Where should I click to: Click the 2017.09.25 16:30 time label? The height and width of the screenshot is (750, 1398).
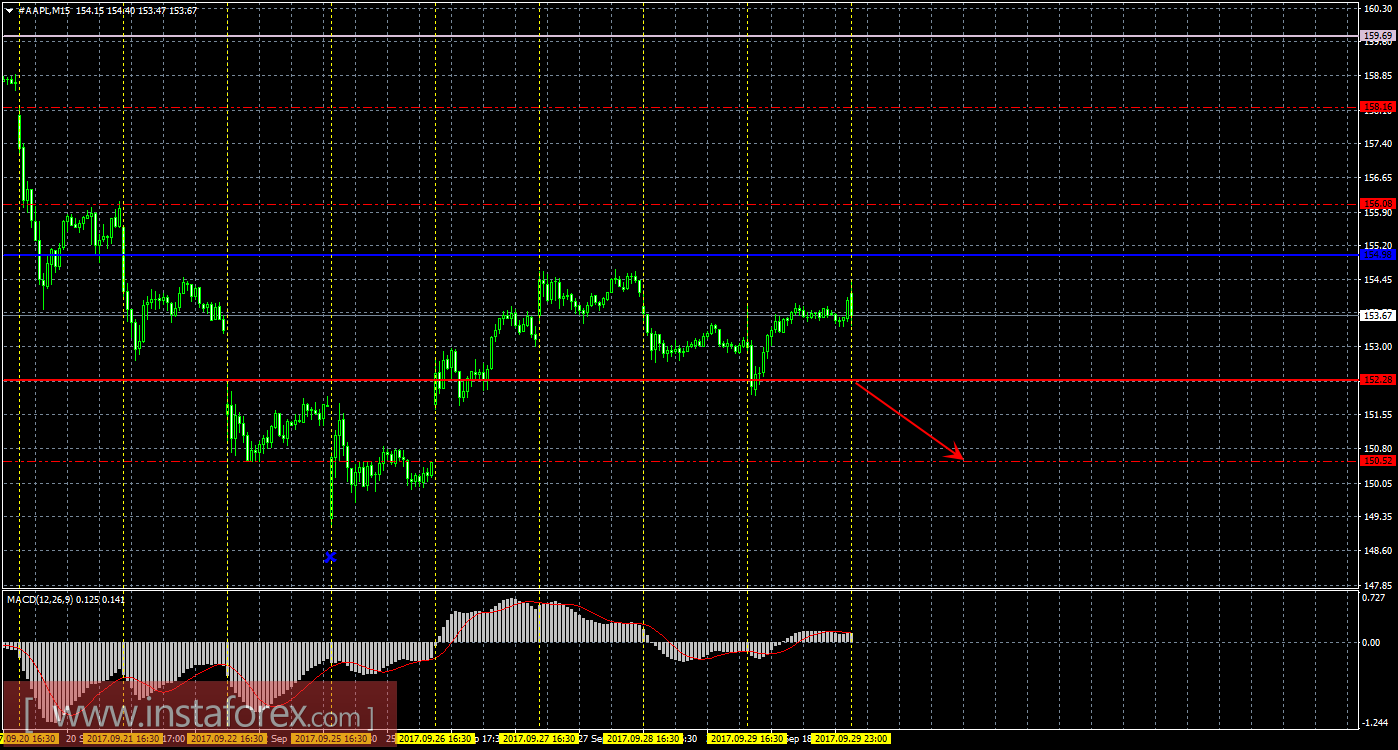click(x=331, y=739)
